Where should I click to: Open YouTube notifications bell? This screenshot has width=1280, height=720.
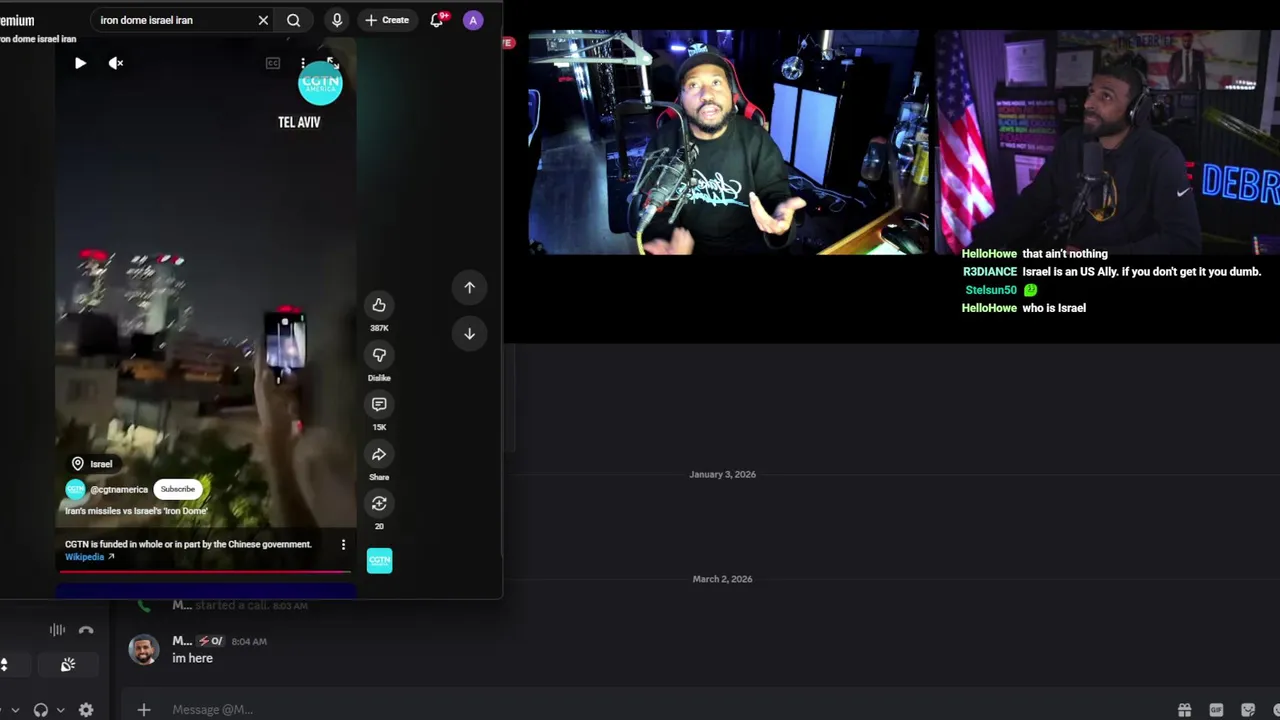click(x=437, y=20)
